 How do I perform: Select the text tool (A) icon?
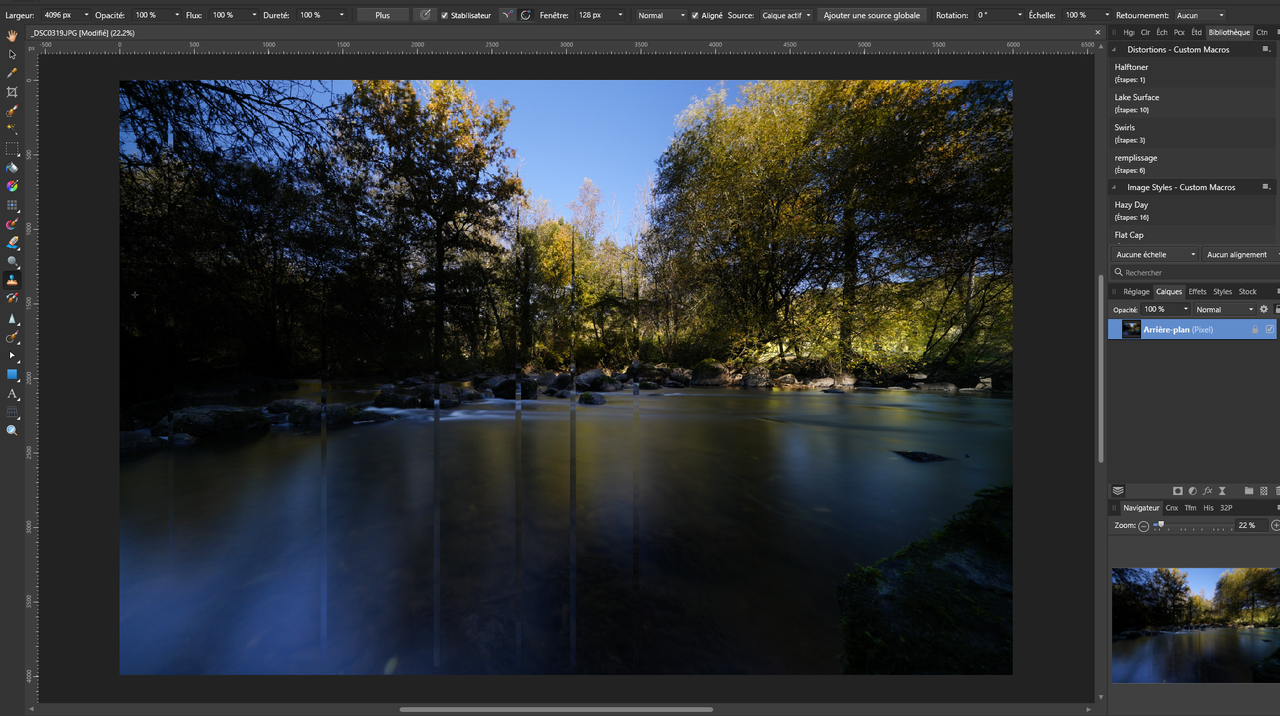pos(12,393)
